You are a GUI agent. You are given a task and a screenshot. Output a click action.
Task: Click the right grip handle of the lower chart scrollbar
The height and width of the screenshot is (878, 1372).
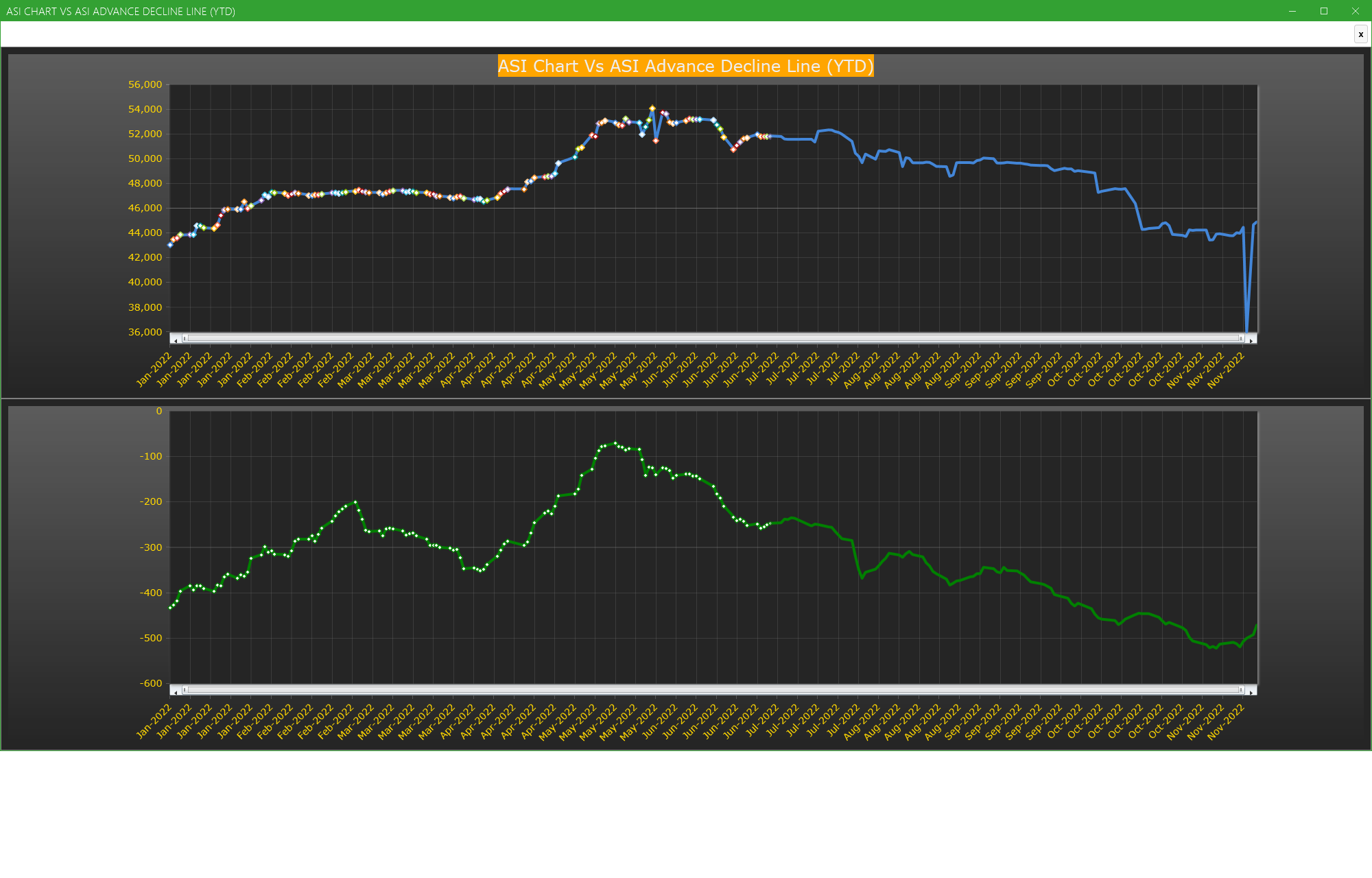(x=1241, y=690)
